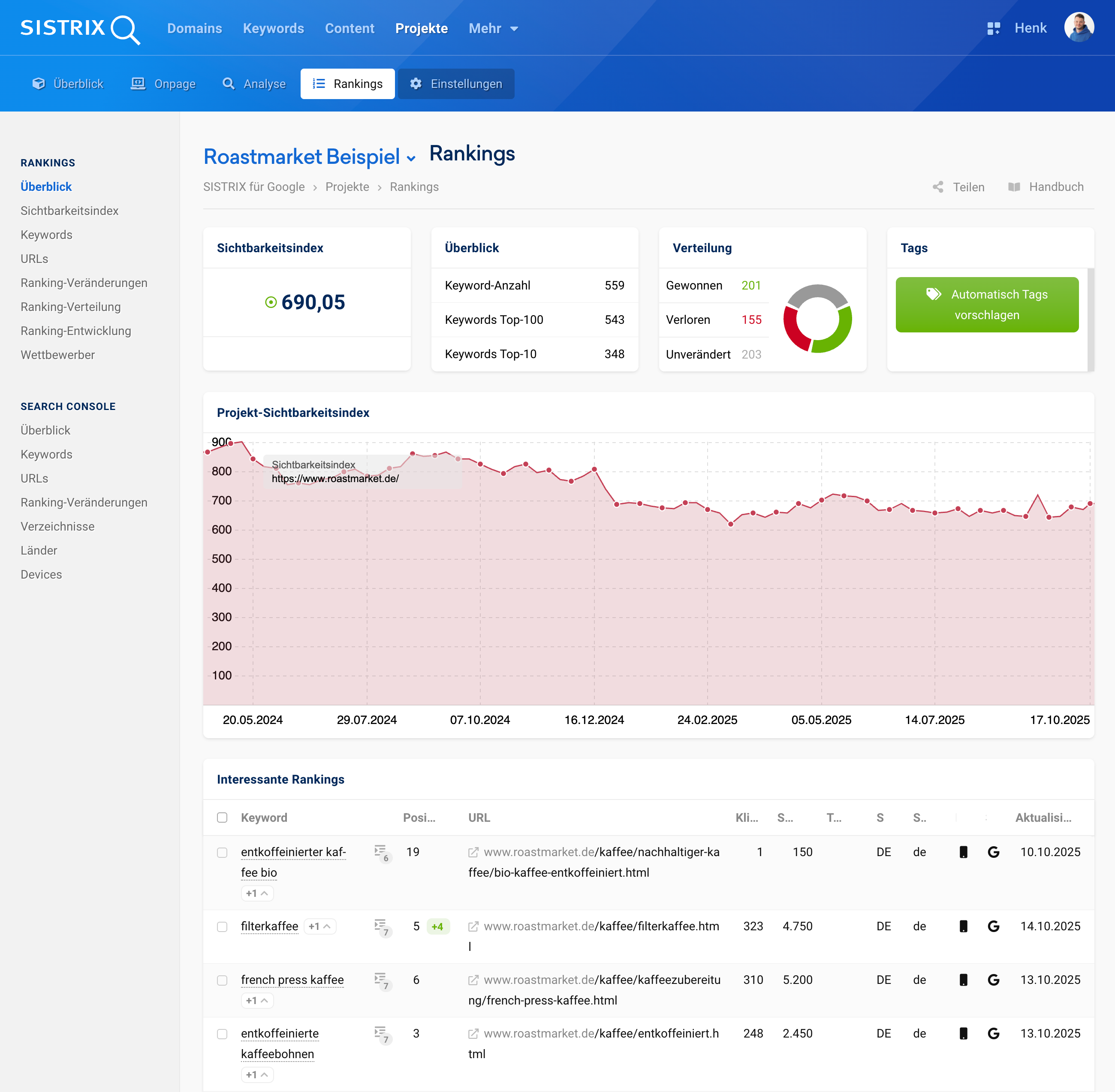The image size is (1115, 1092).
Task: Click the SISTRIX magnifier logo
Action: tap(124, 29)
